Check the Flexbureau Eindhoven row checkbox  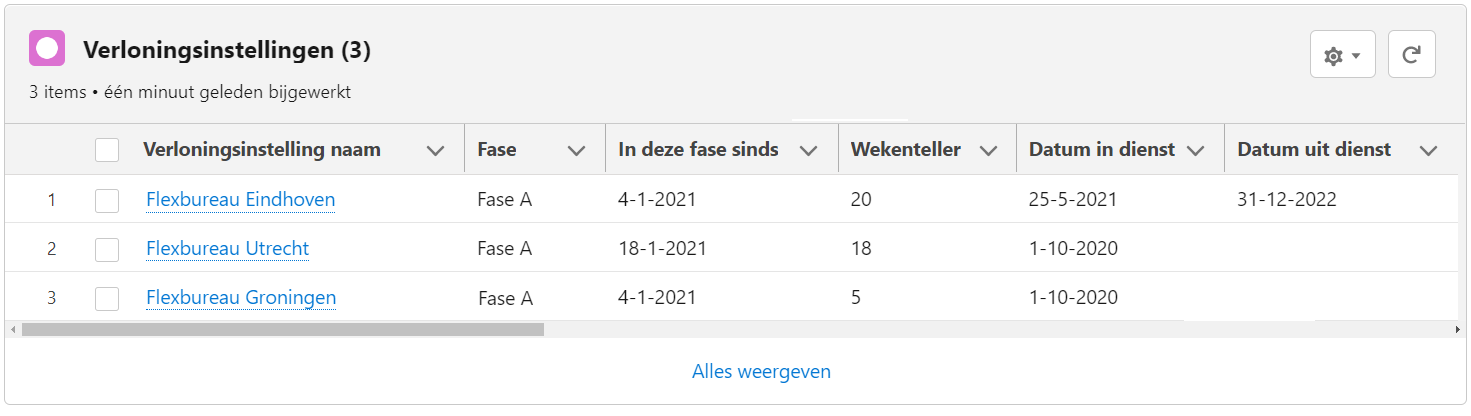(x=107, y=200)
